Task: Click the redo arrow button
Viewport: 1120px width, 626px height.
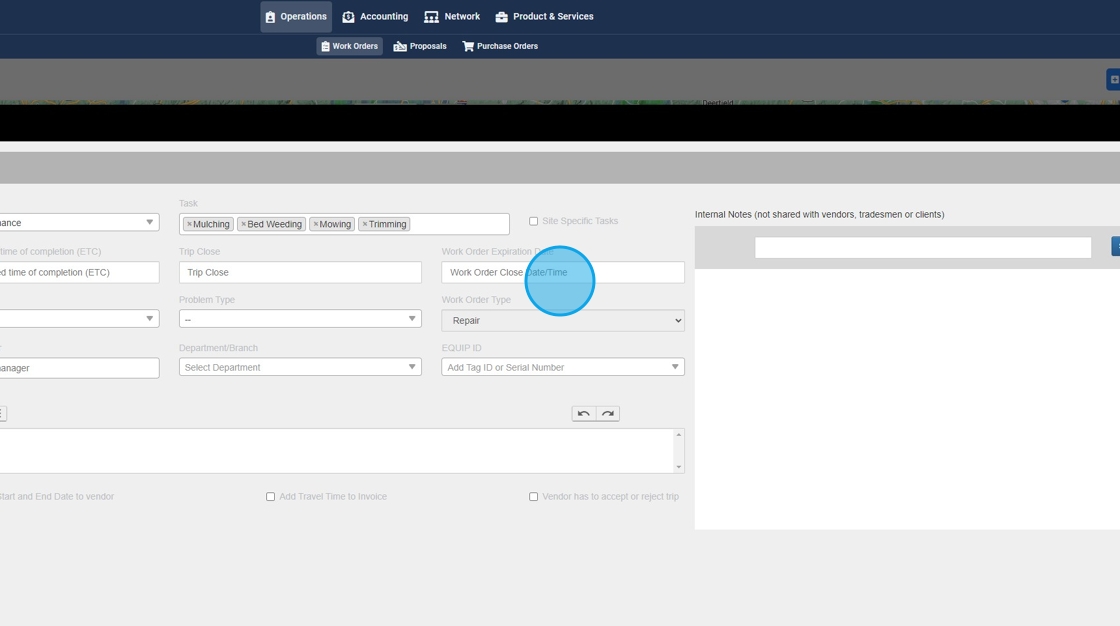Action: 608,414
